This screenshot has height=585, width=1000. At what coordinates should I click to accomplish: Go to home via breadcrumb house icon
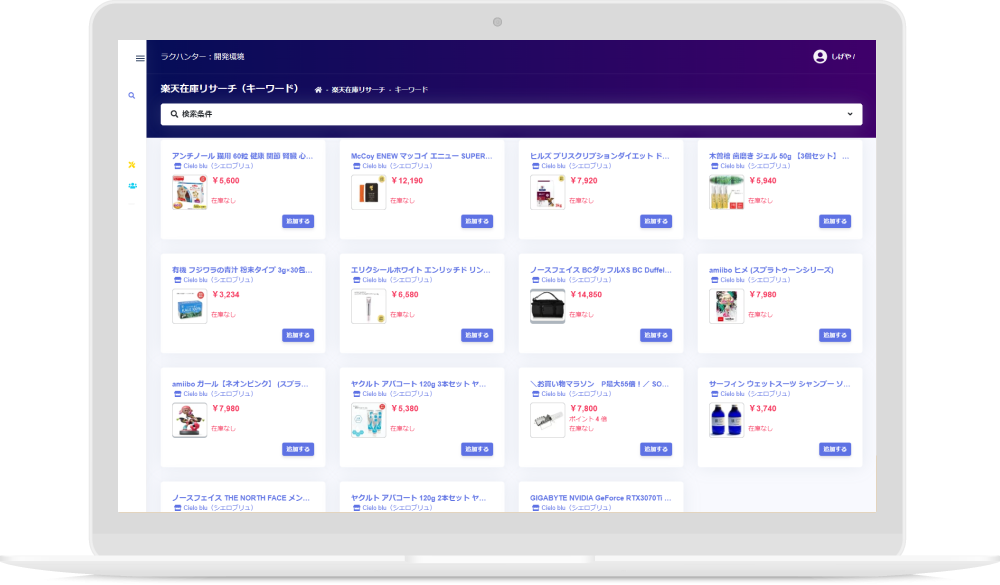(x=318, y=90)
